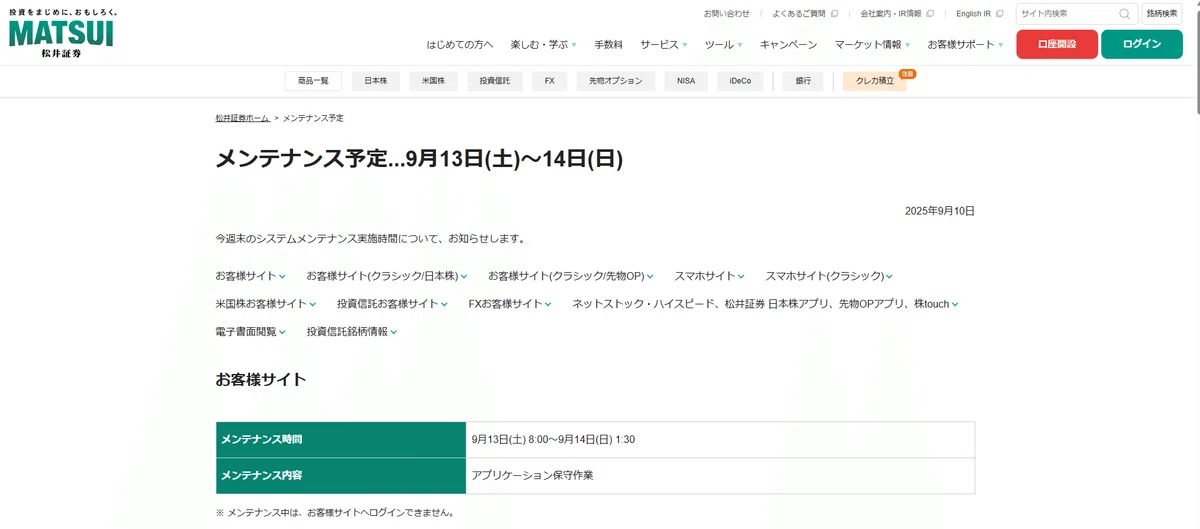Open the お問い合わせ link
The width and height of the screenshot is (1200, 529).
coord(727,14)
